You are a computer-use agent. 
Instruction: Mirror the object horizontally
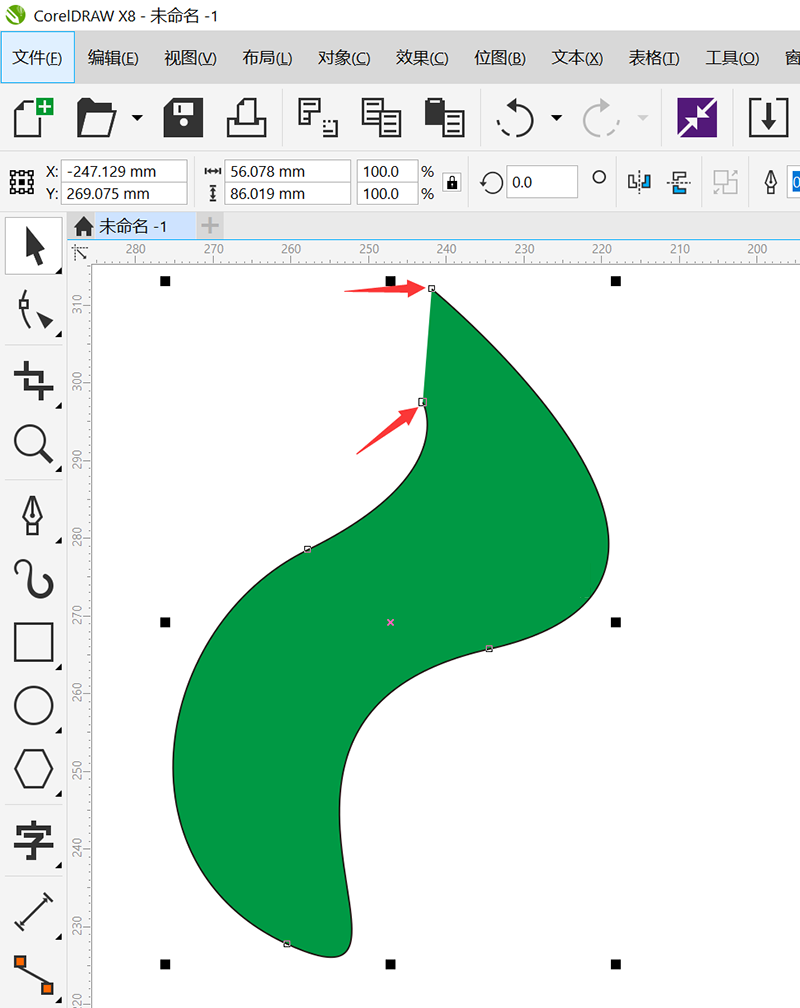(x=639, y=183)
